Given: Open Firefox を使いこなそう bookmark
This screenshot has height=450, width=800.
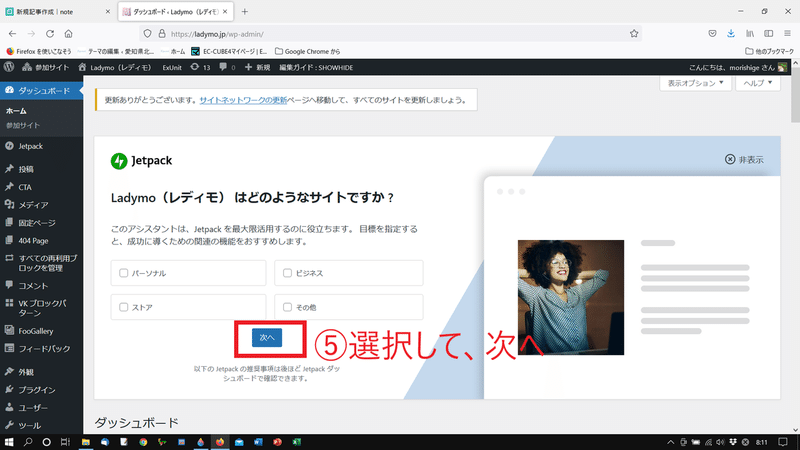Looking at the screenshot, I should tap(39, 51).
